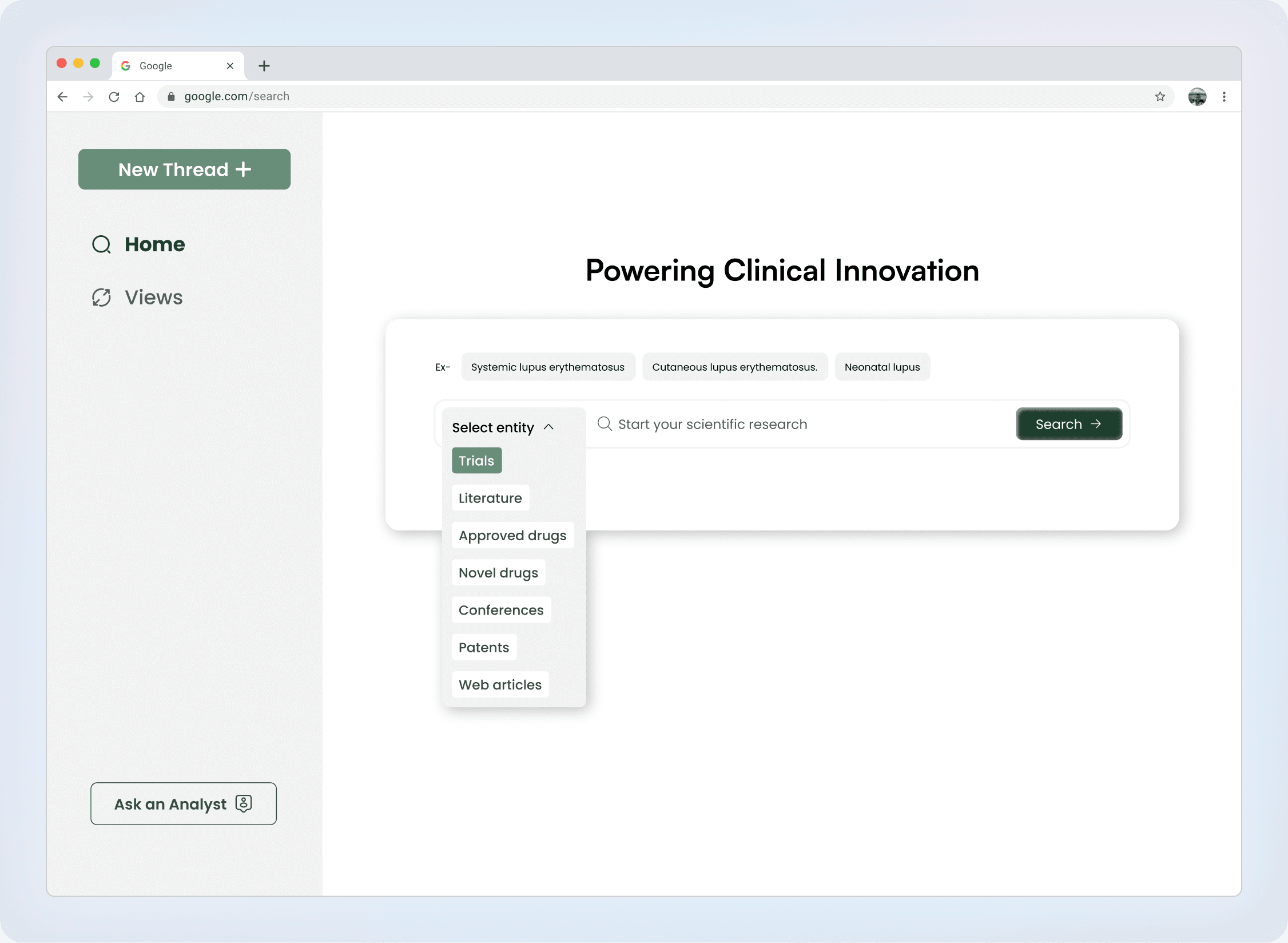Viewport: 1288px width, 943px height.
Task: Select Trials entity option
Action: (x=476, y=461)
